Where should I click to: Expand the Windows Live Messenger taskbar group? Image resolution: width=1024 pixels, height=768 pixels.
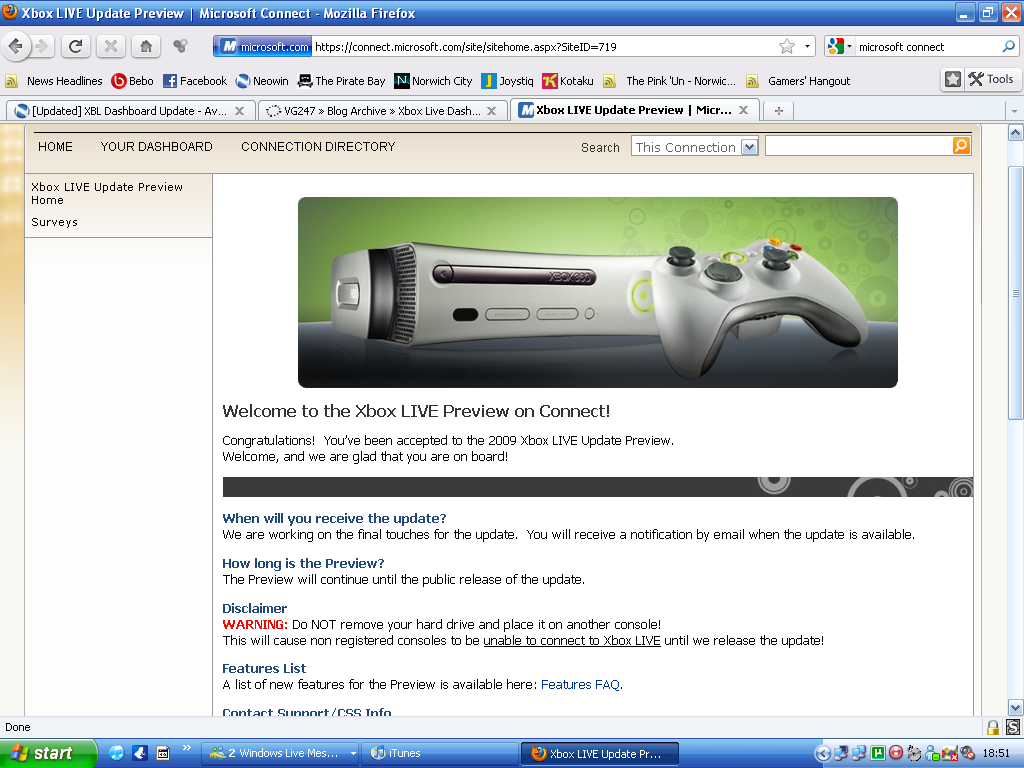click(x=353, y=754)
